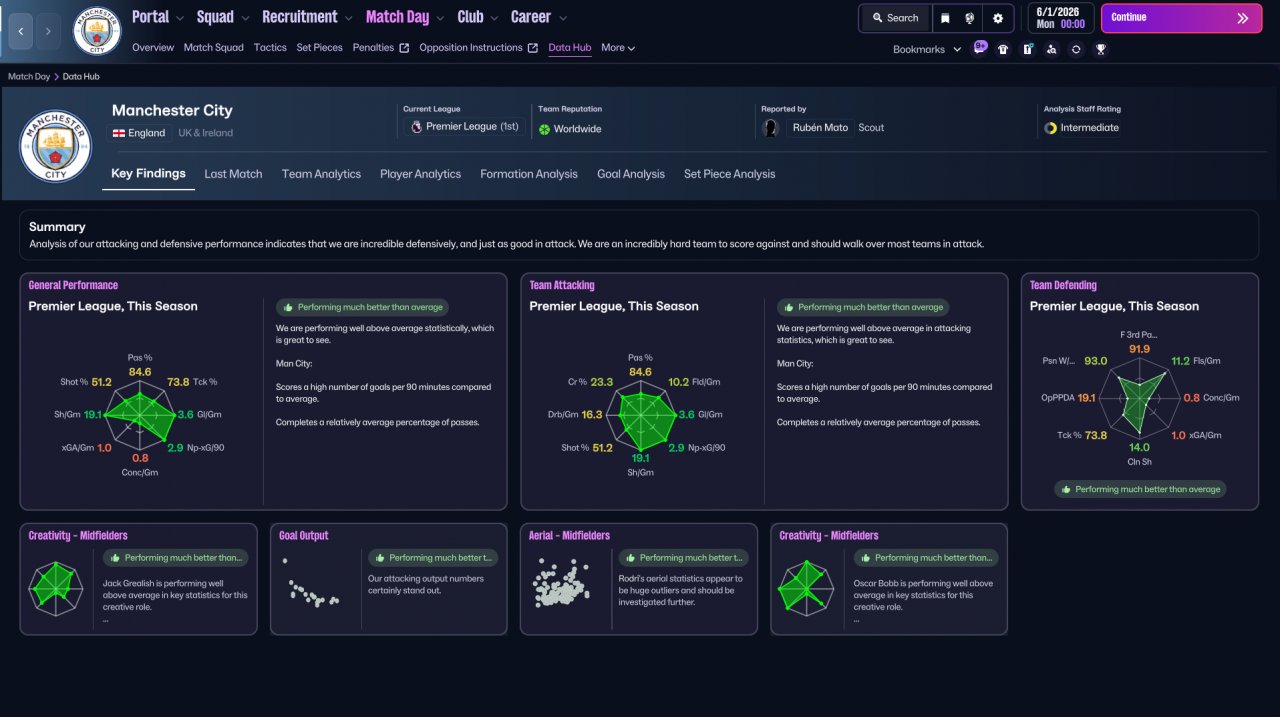This screenshot has height=717, width=1280.
Task: Open the world globe icon in toolbar
Action: pyautogui.click(x=969, y=18)
